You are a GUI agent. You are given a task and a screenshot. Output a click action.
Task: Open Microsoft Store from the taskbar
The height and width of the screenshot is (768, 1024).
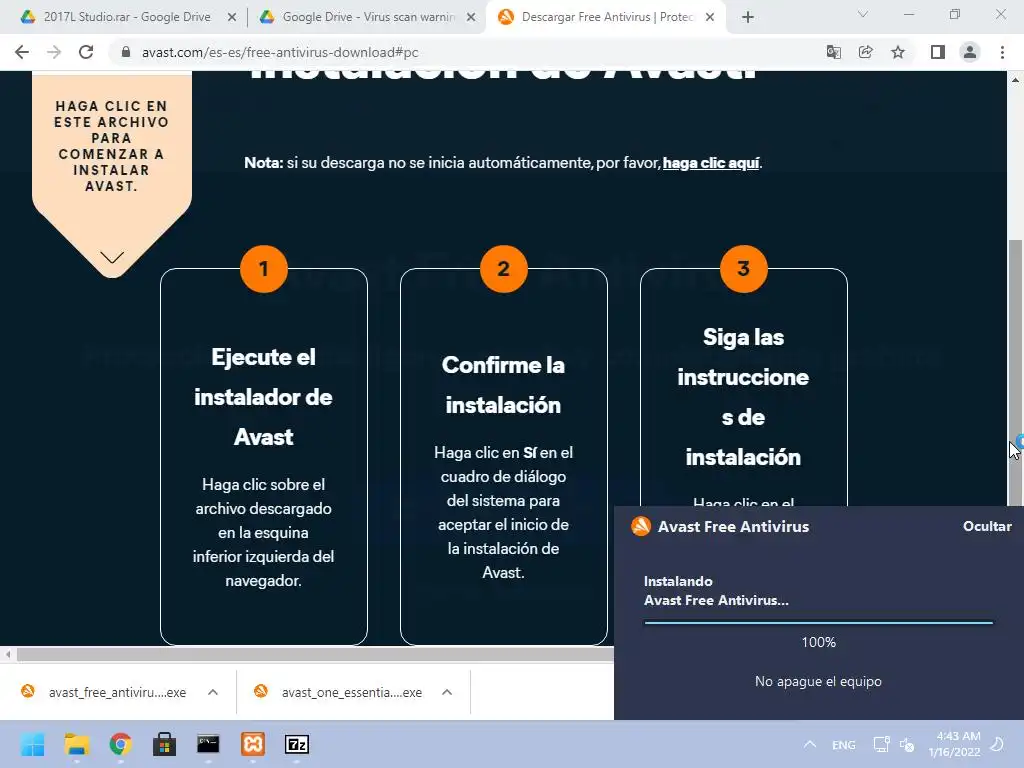164,744
